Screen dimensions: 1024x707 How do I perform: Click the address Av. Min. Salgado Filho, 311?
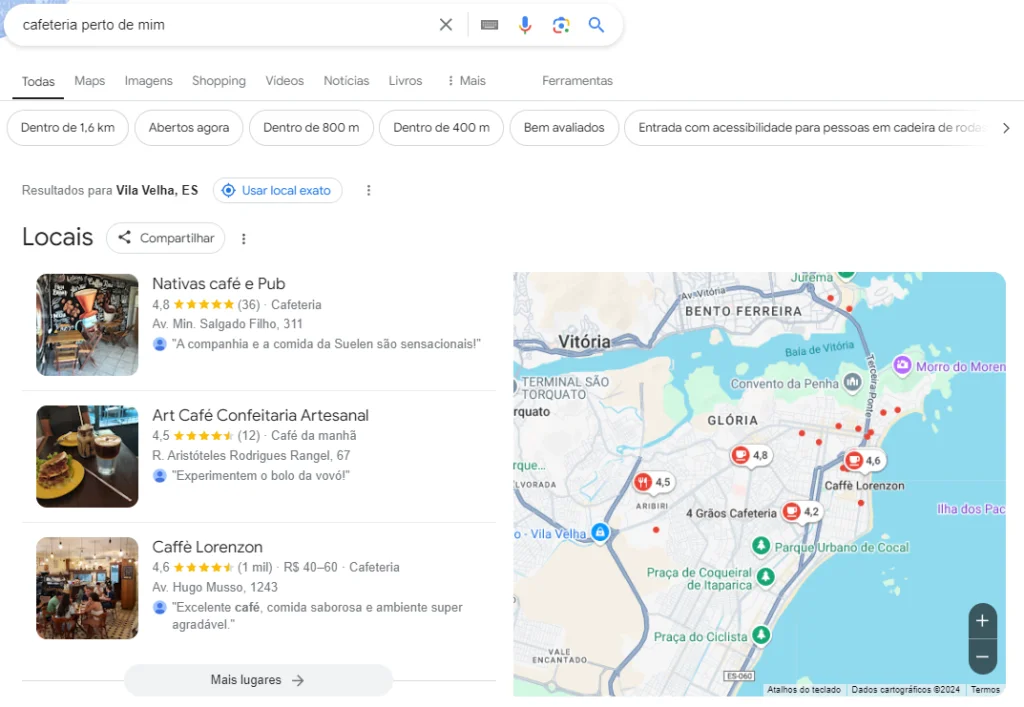[x=227, y=324]
